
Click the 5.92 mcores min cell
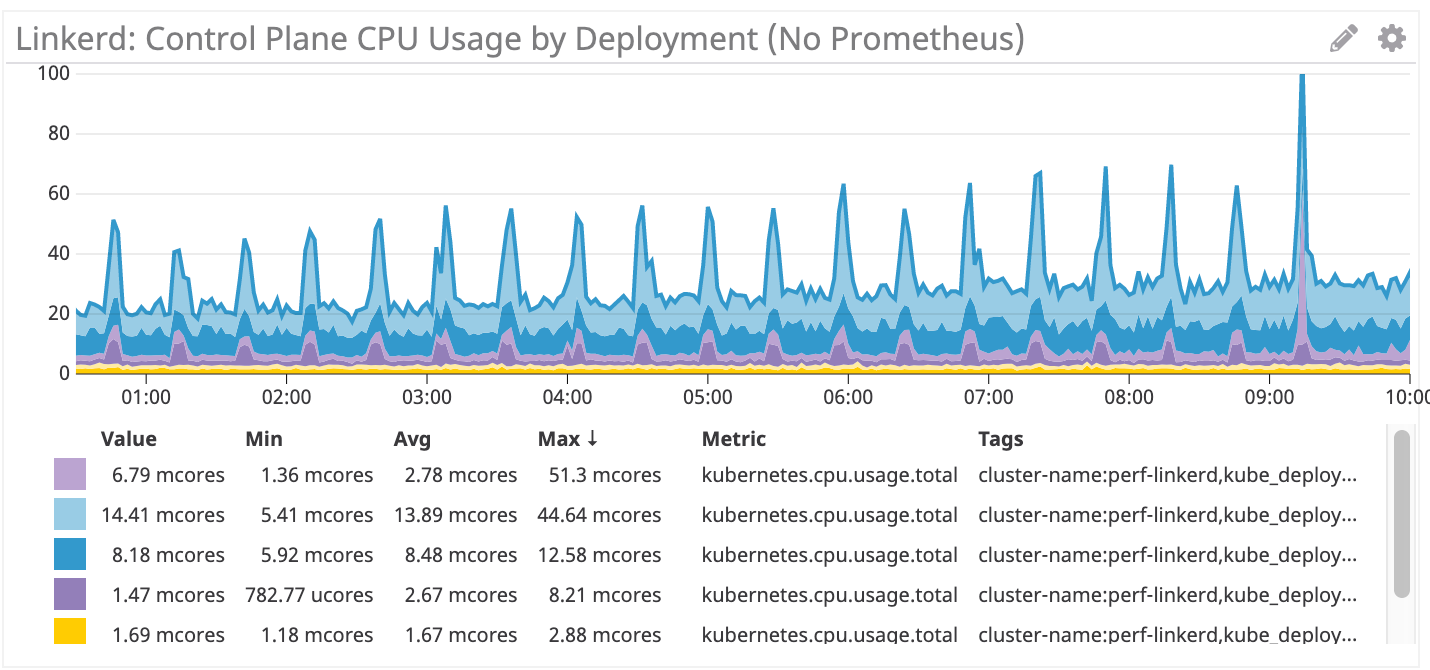pos(317,555)
